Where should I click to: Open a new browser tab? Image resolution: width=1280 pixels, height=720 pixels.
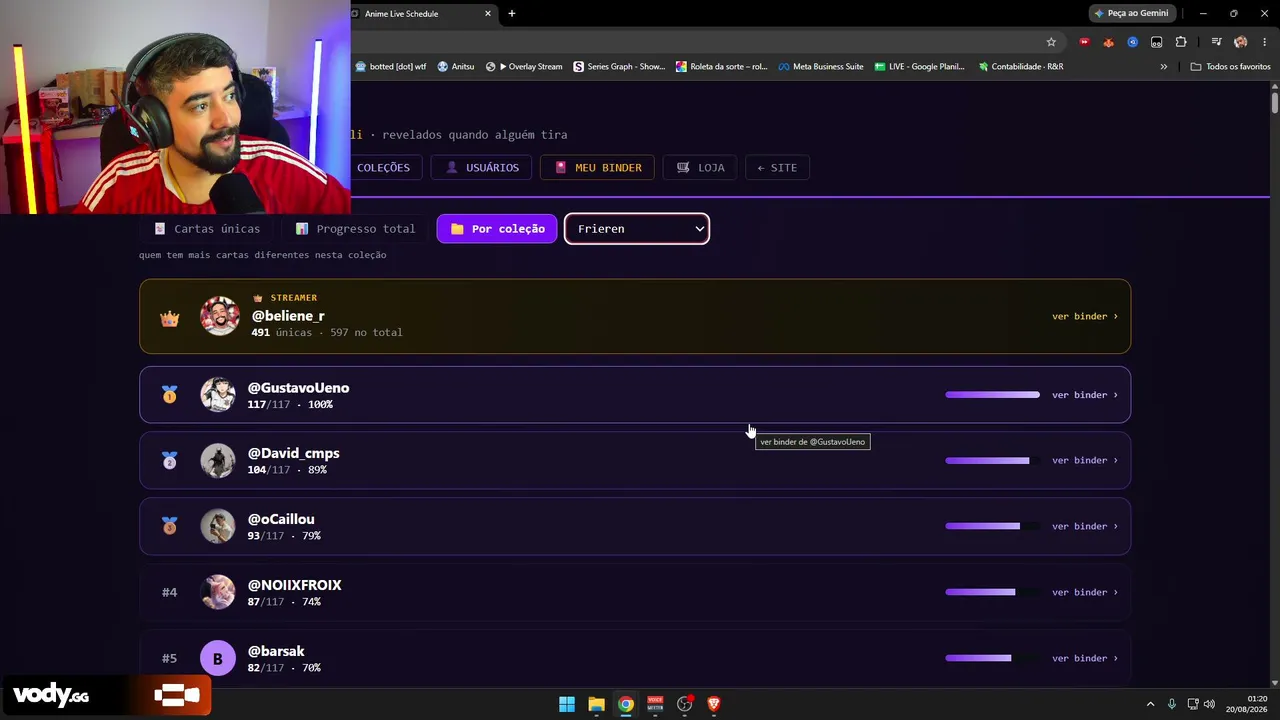tap(512, 14)
